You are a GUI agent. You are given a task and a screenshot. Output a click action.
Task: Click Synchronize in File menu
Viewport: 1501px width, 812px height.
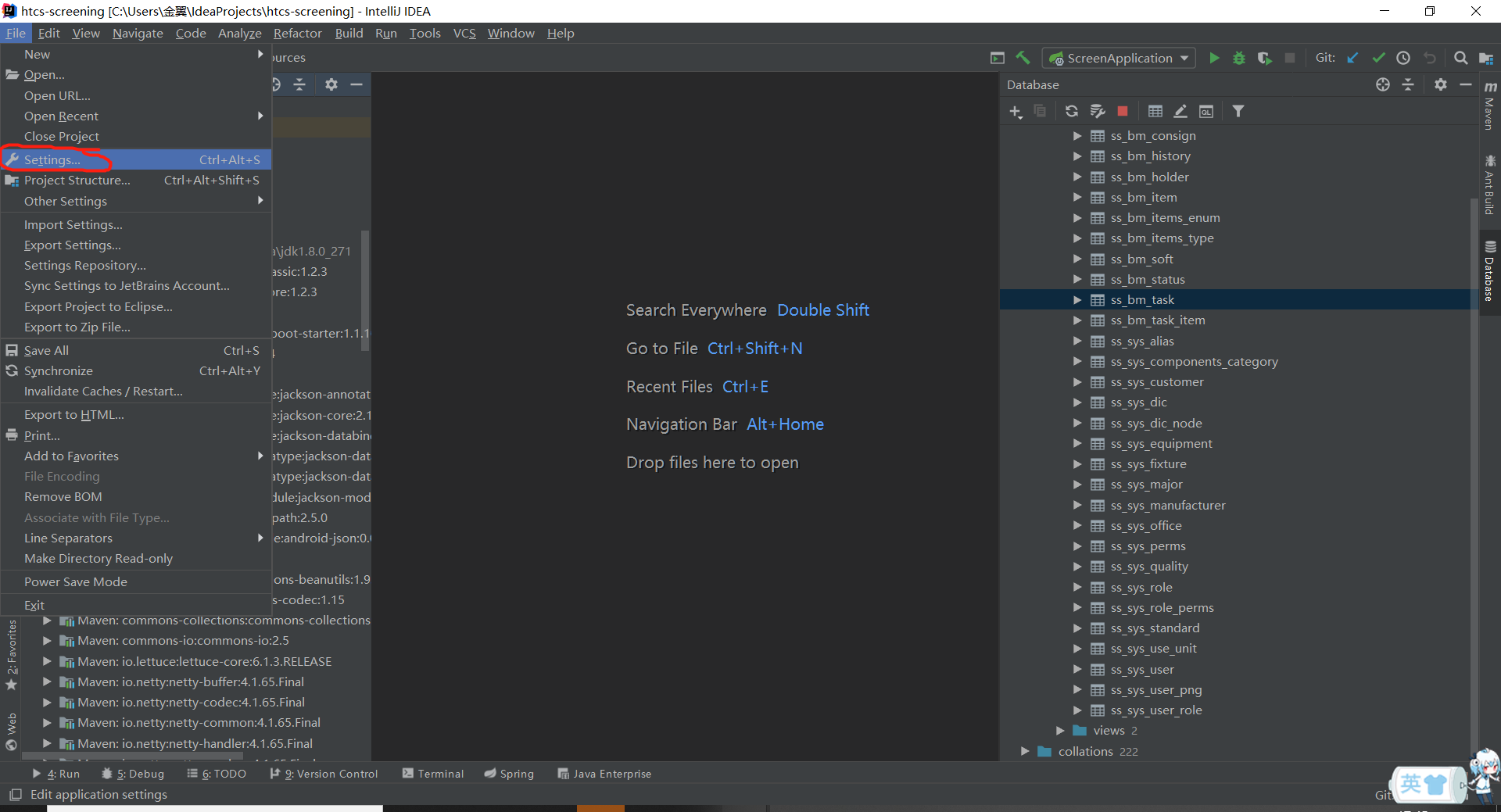coord(136,371)
